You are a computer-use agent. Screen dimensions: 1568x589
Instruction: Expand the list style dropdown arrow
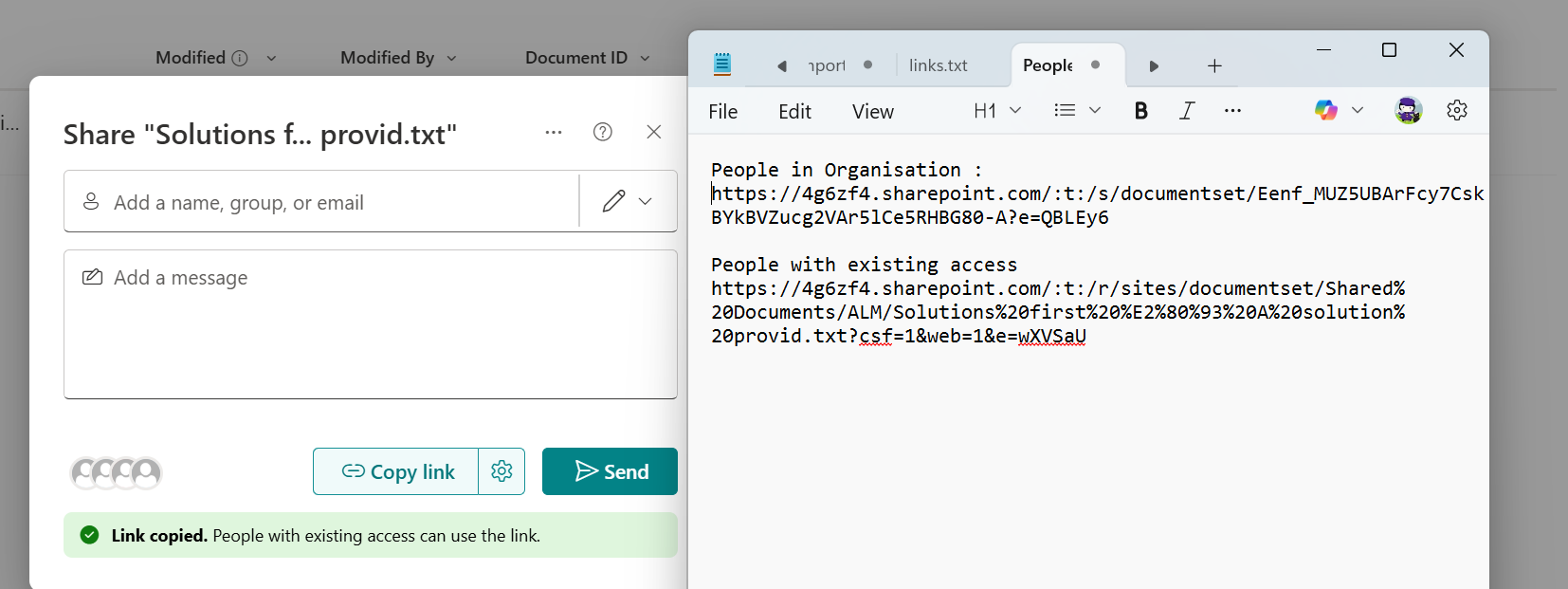coord(1095,111)
